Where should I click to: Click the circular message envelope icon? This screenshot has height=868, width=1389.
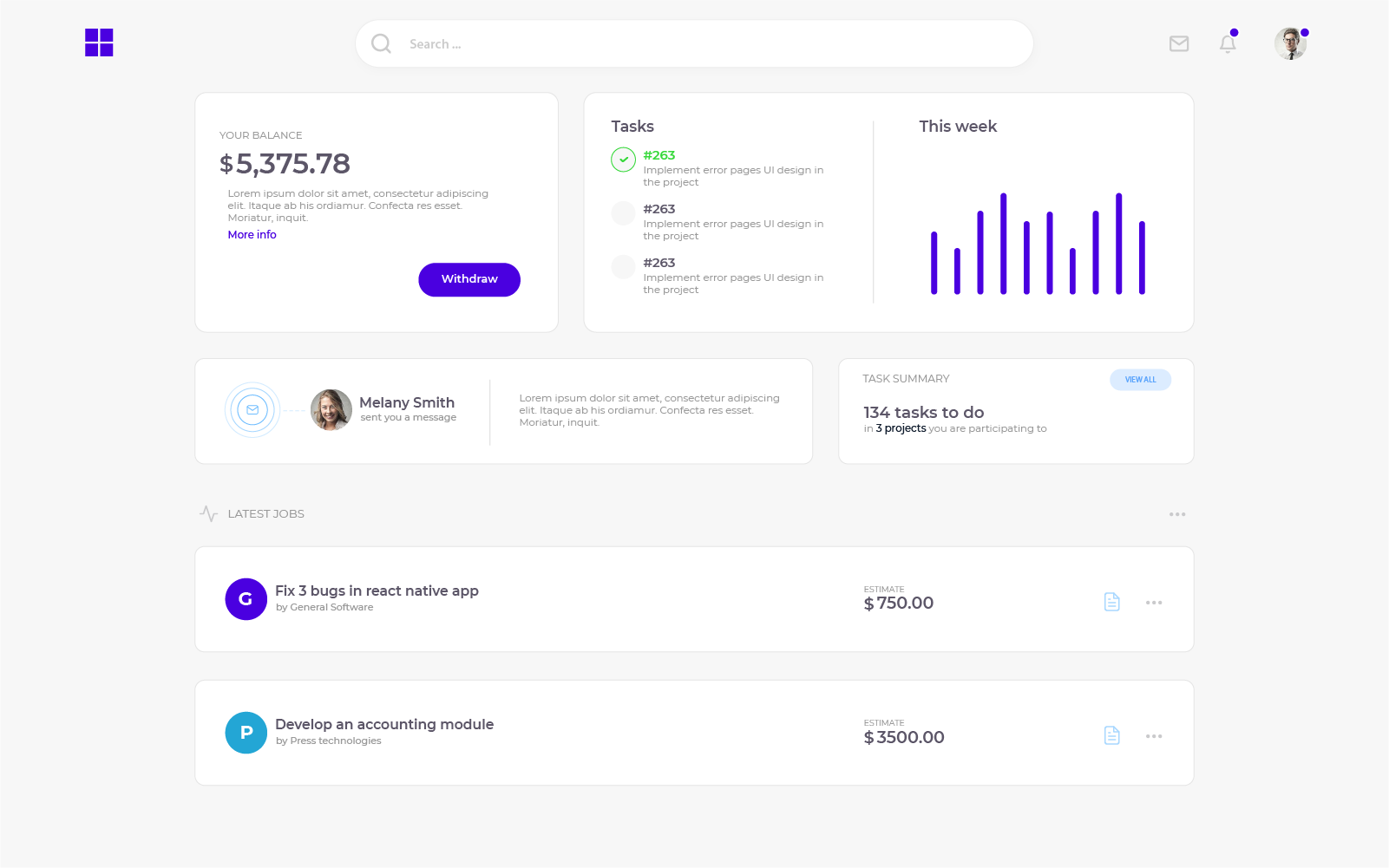(252, 410)
